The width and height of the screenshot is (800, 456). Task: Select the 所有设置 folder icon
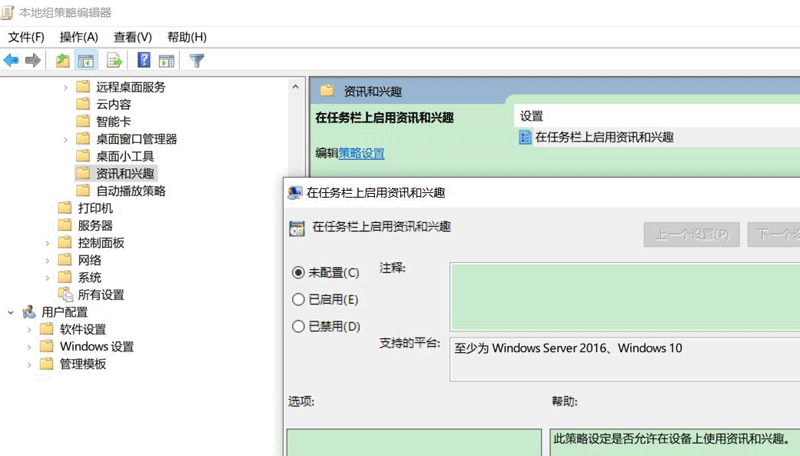pos(65,295)
